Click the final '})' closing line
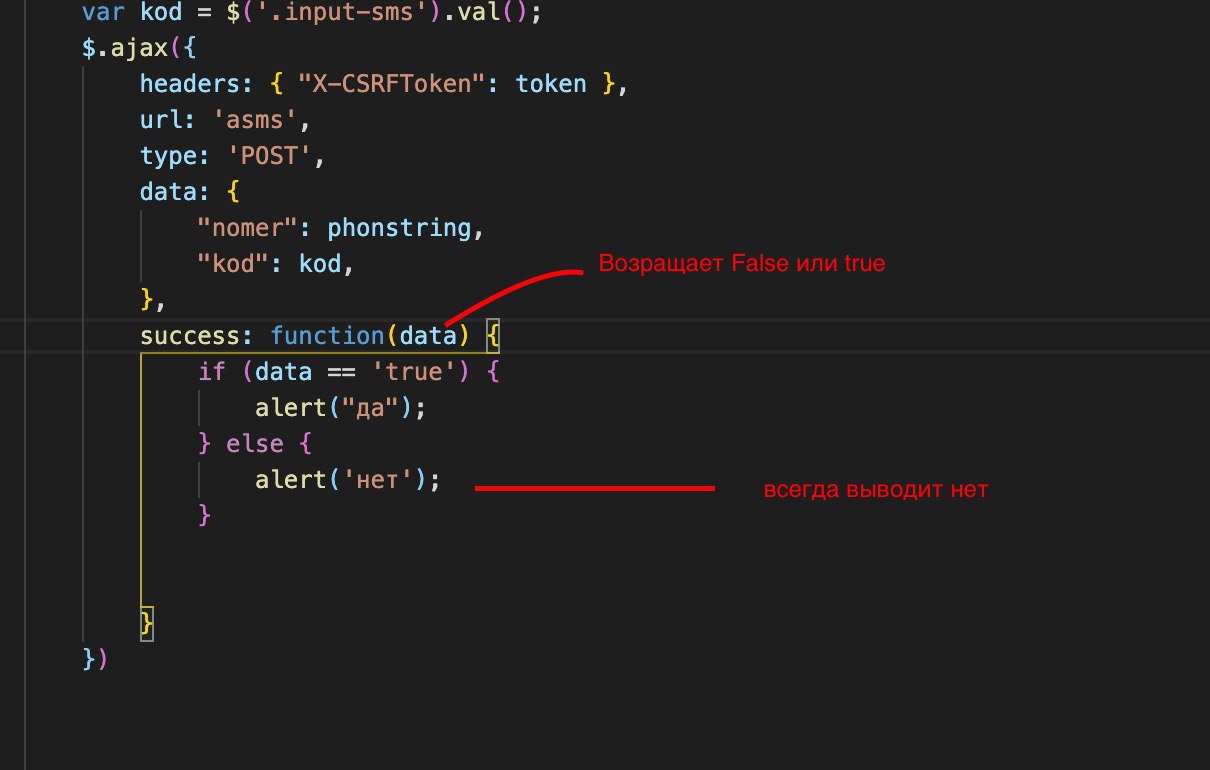 [x=96, y=659]
